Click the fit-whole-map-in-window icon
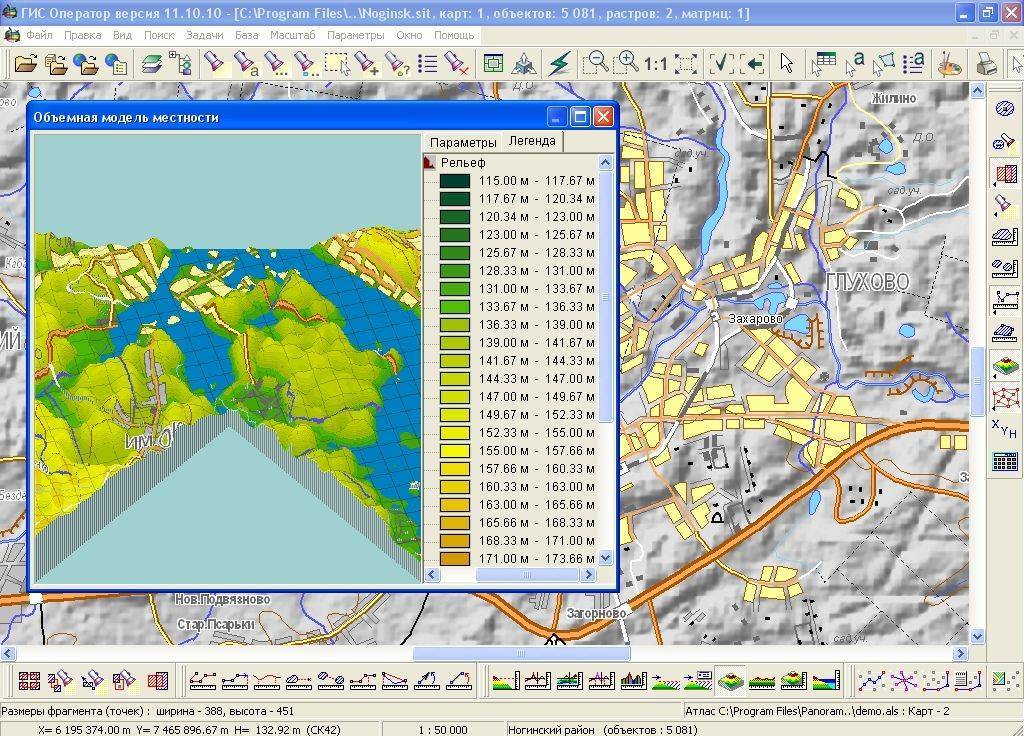The width and height of the screenshot is (1024, 736). pos(686,63)
